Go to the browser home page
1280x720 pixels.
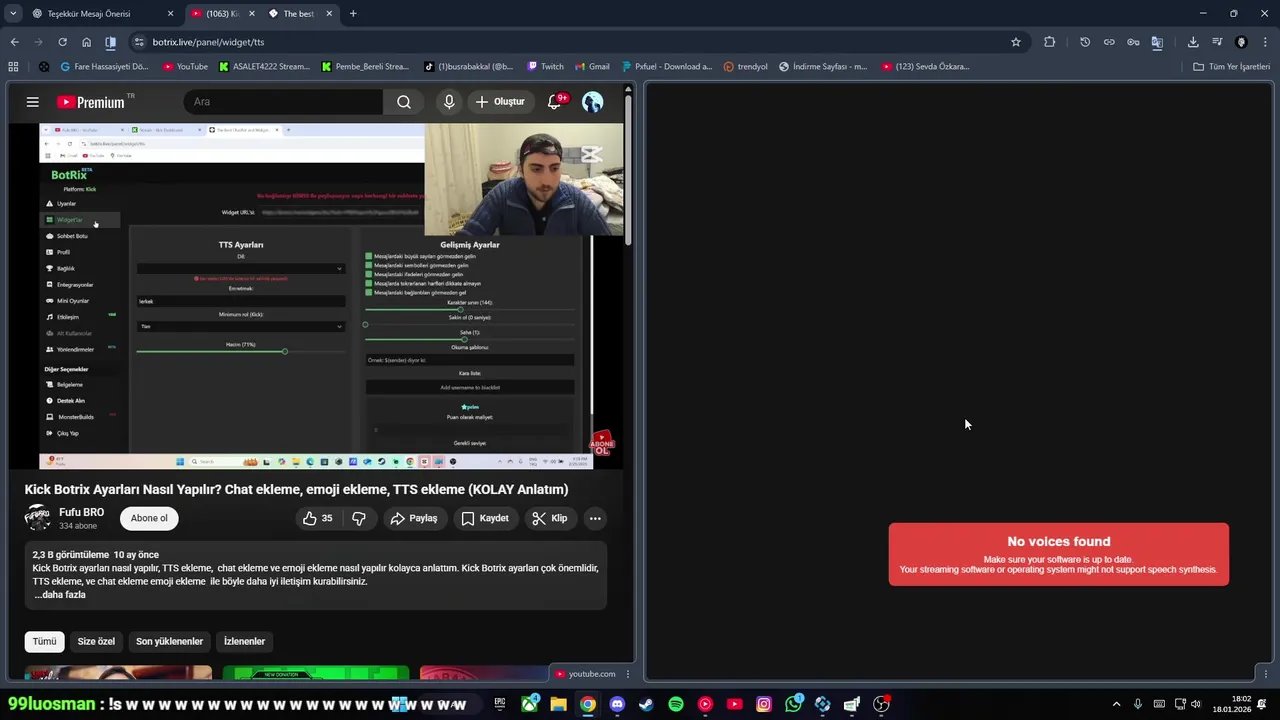pyautogui.click(x=86, y=42)
